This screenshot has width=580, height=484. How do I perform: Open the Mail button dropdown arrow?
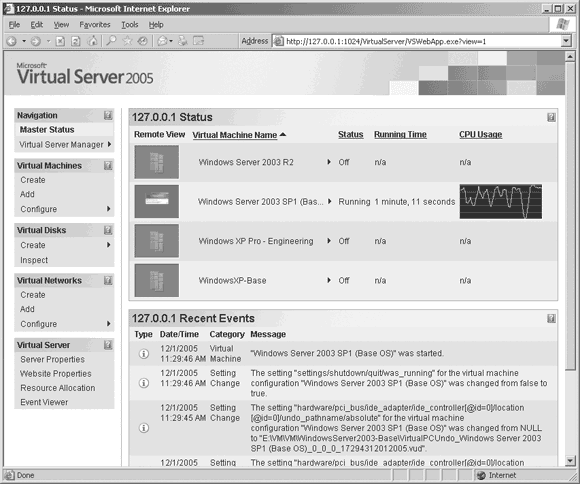[x=171, y=41]
